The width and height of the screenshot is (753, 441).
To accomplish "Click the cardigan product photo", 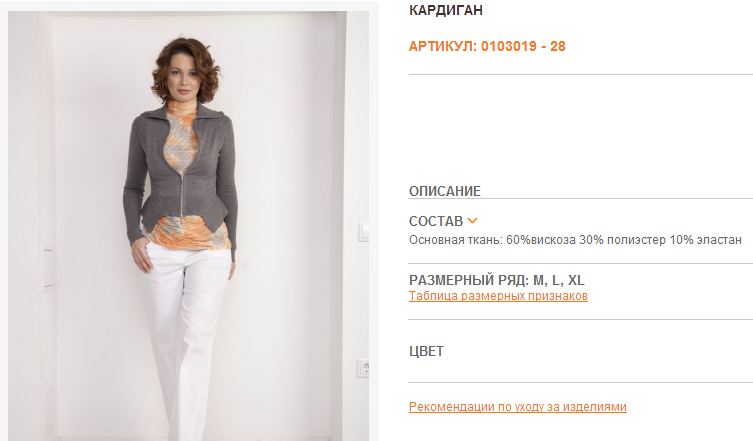I will [x=189, y=225].
